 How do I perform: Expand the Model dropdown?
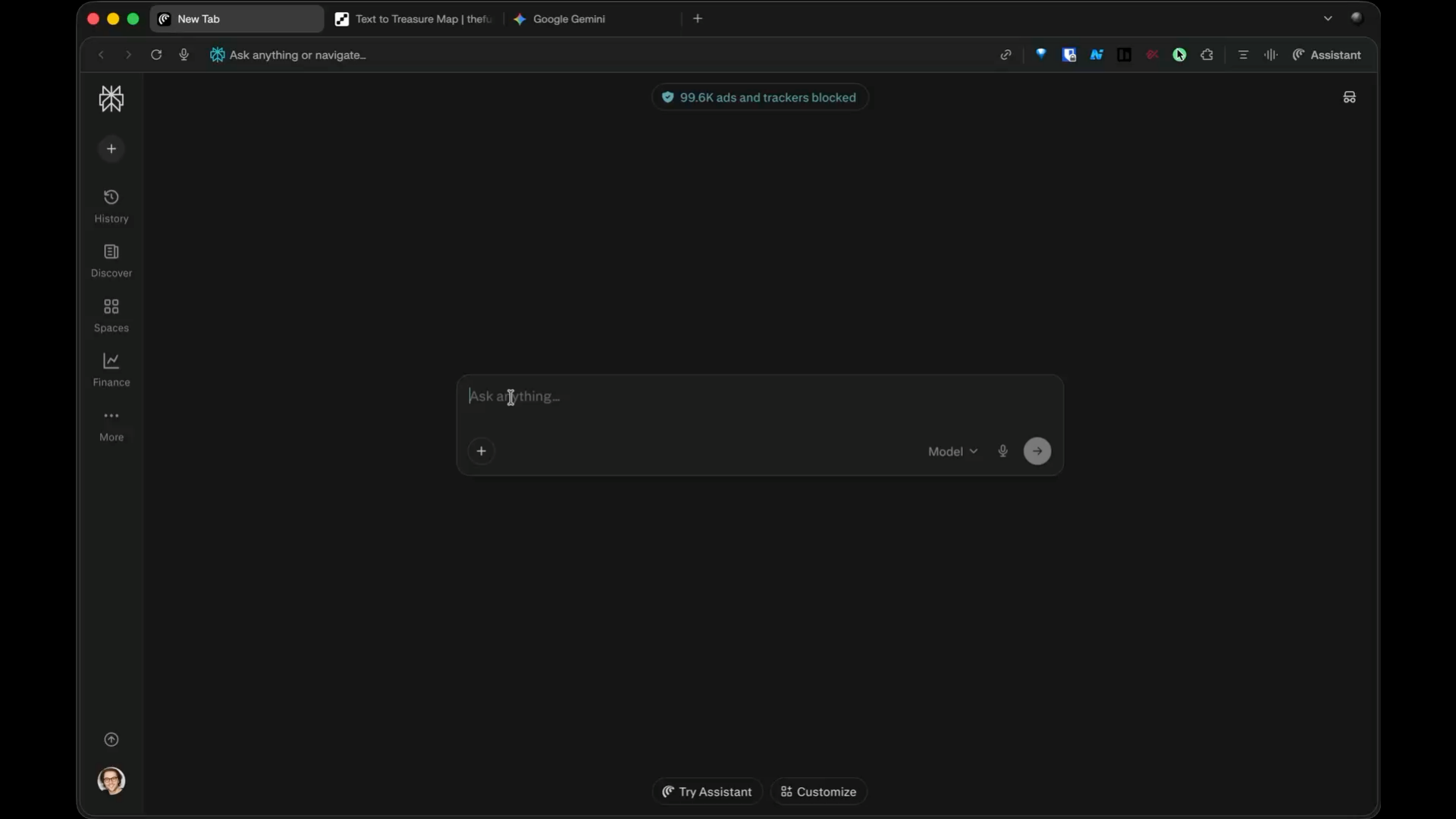click(952, 451)
